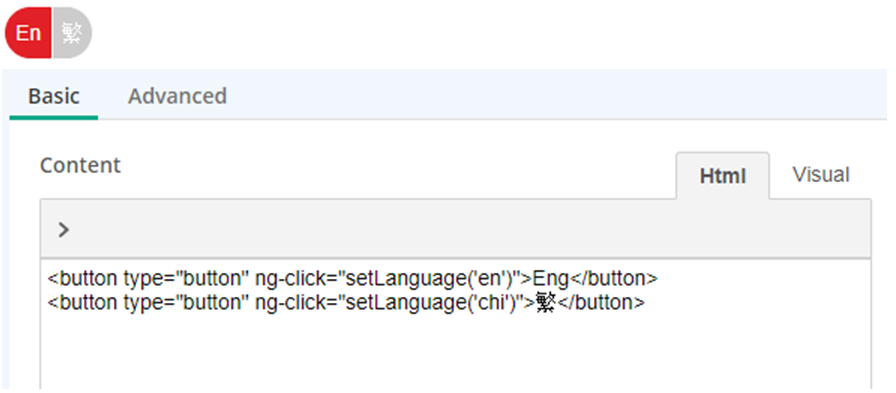
Task: Open the Advanced tab
Action: click(x=177, y=96)
